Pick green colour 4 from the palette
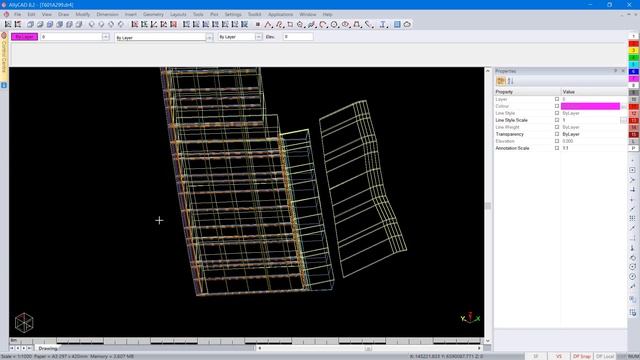 [633, 58]
